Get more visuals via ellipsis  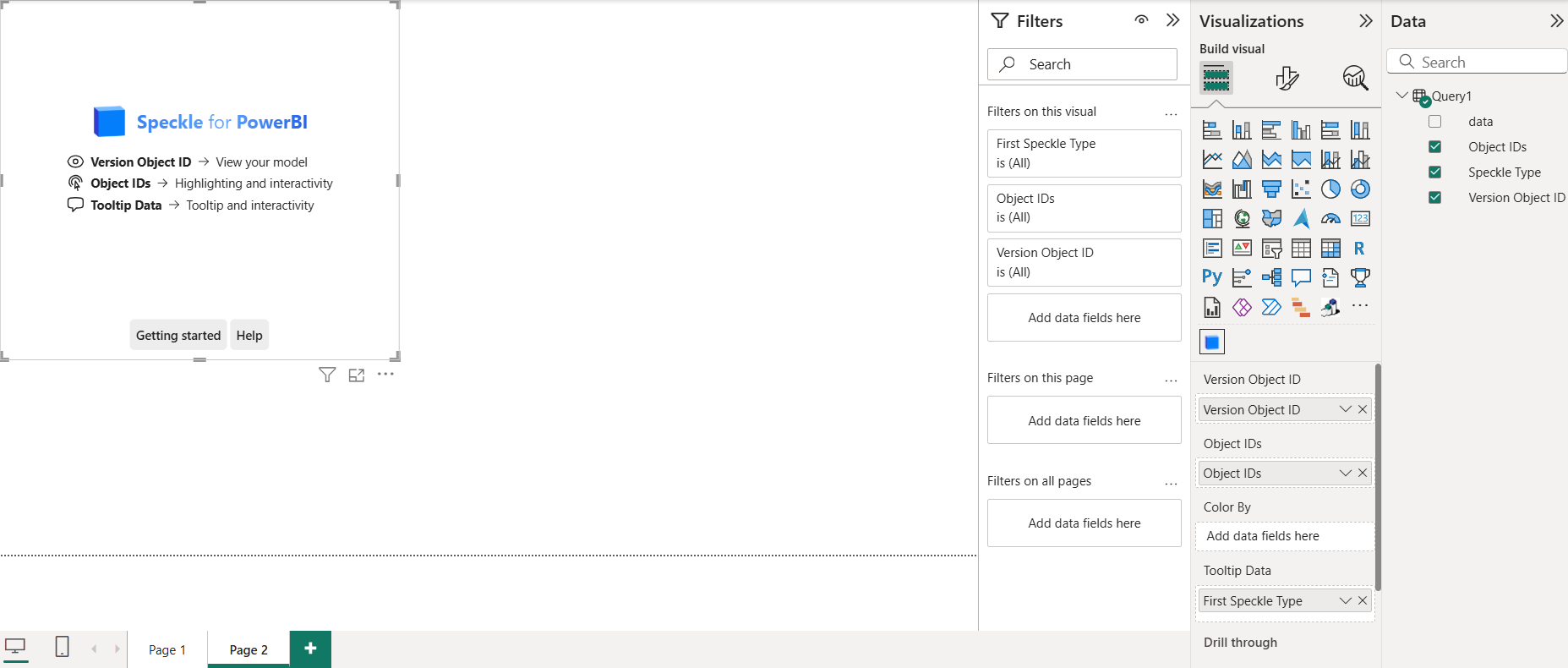pos(1360,306)
